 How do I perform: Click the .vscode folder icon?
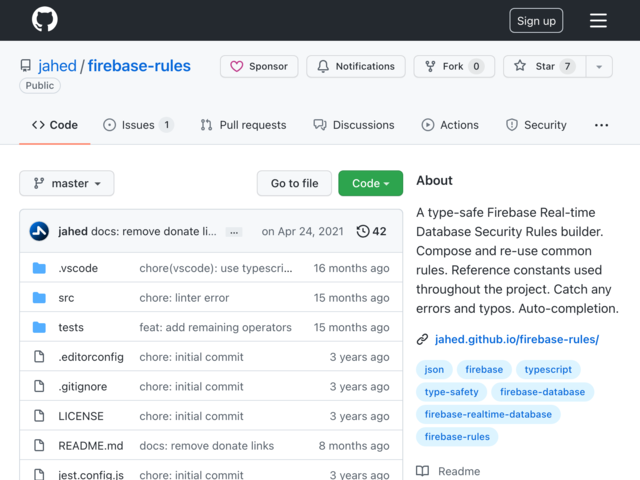pyautogui.click(x=39, y=268)
